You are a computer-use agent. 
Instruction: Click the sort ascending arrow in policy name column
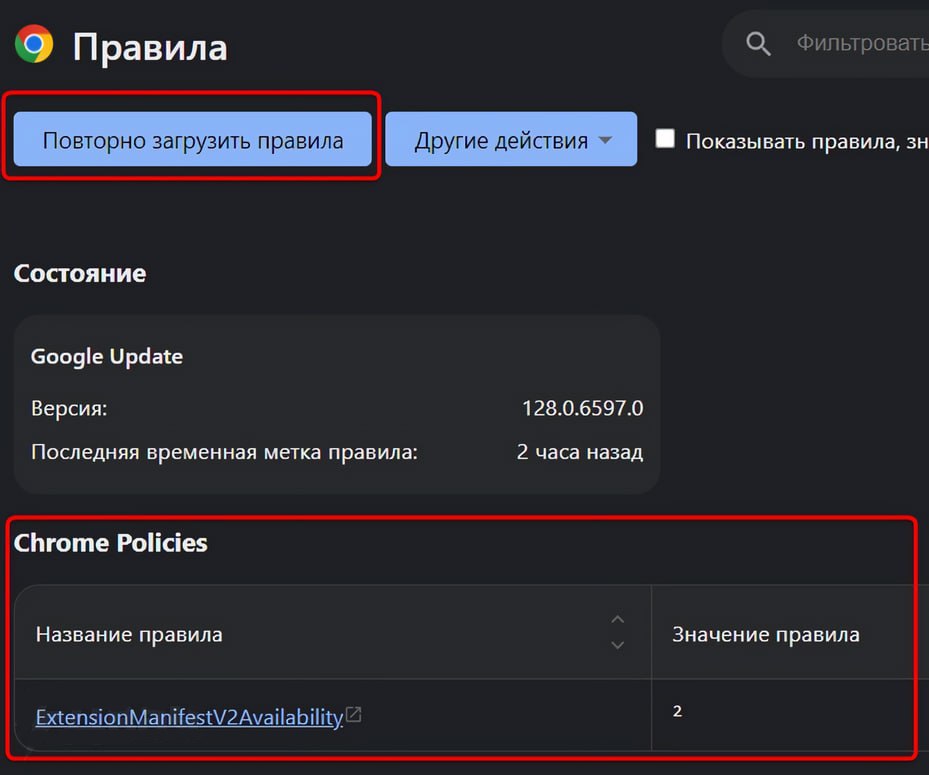(617, 620)
